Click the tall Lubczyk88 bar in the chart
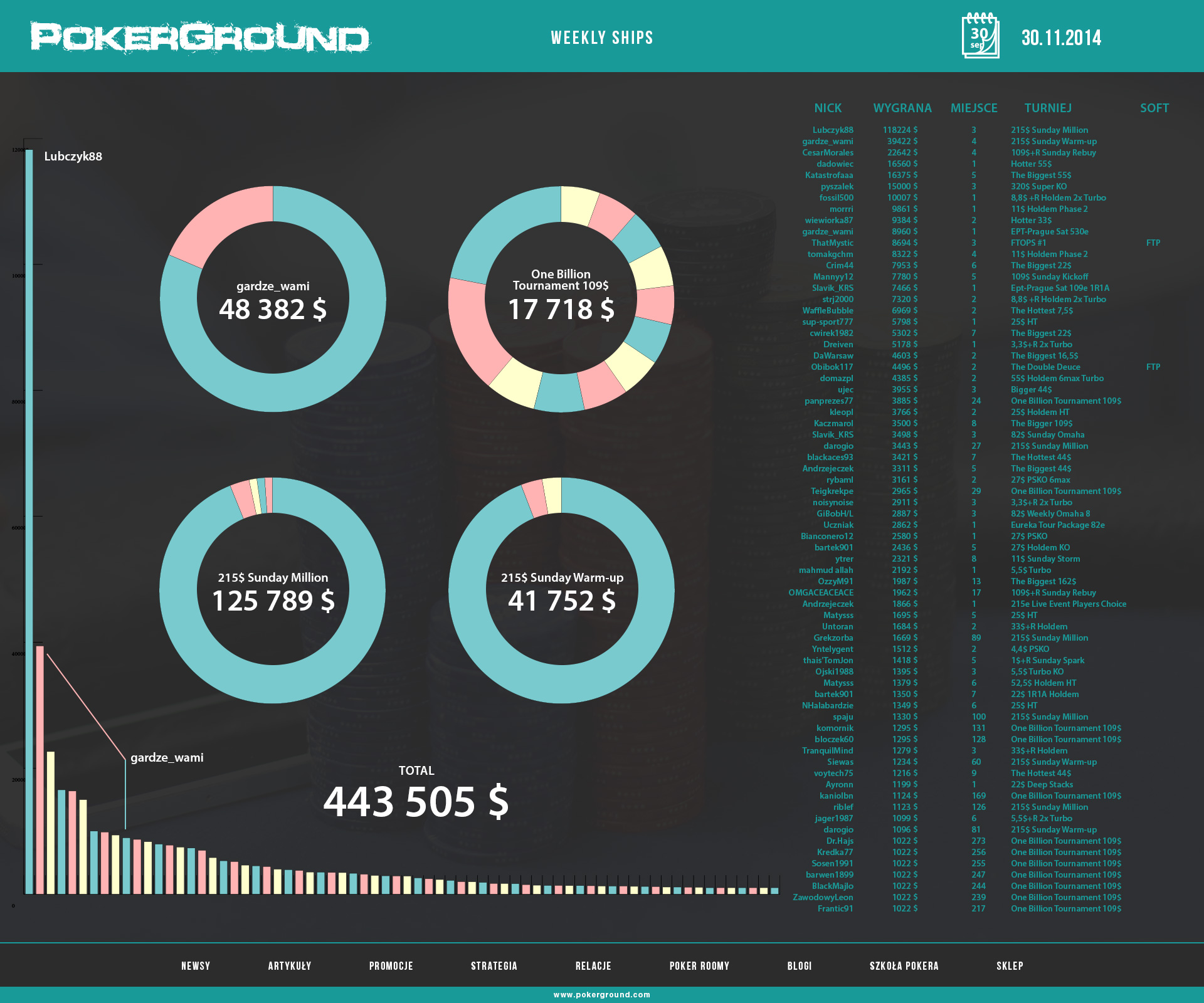The height and width of the screenshot is (1003, 1204). [x=29, y=520]
